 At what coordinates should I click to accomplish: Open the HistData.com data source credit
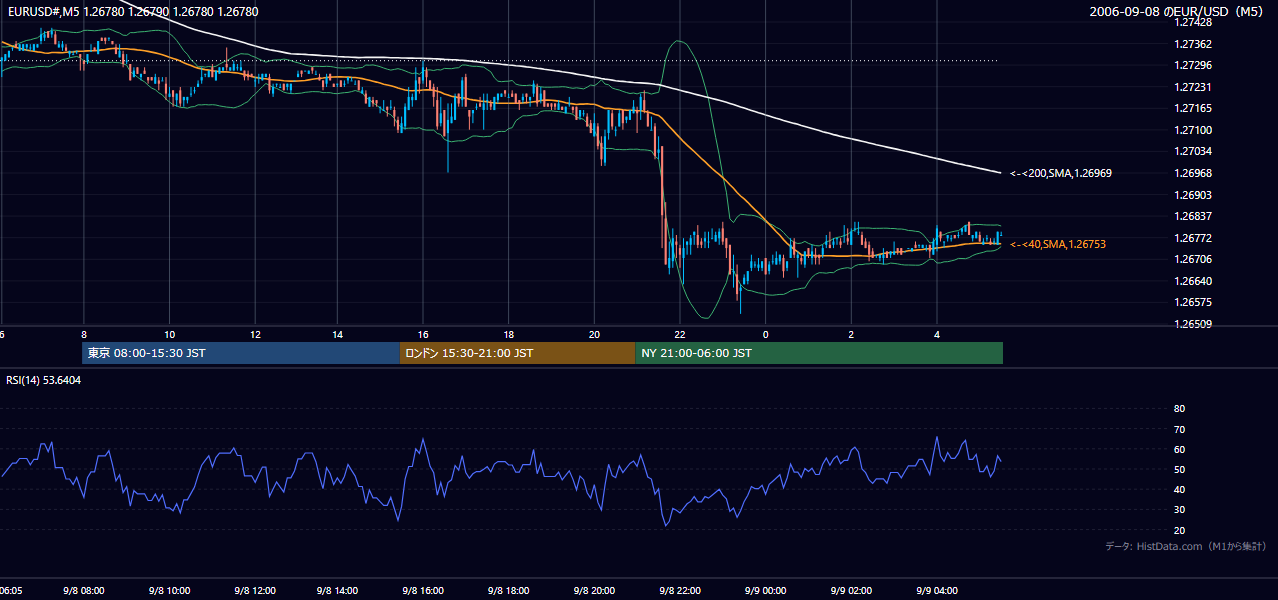(1186, 546)
